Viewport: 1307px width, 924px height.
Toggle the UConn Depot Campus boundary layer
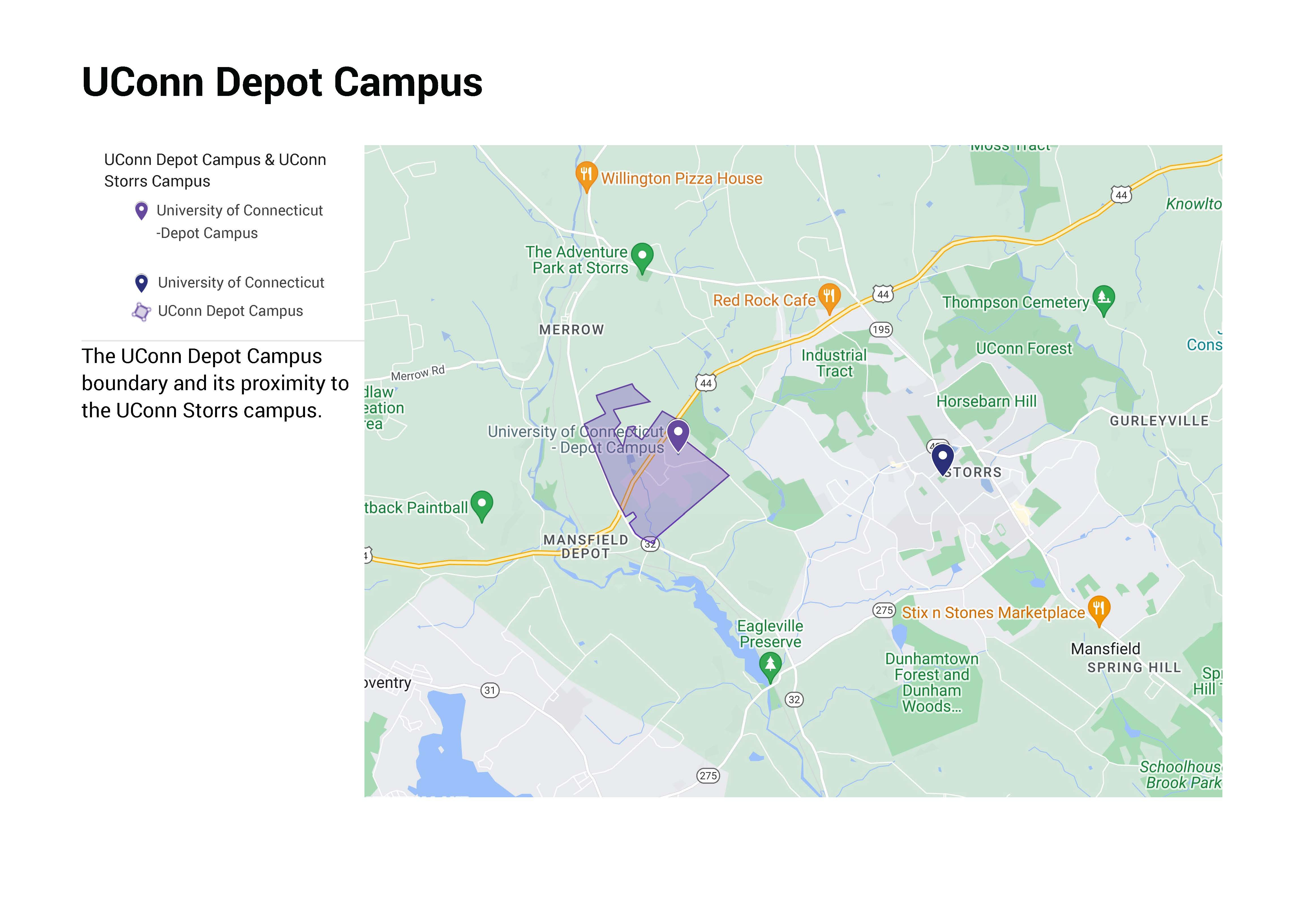231,311
